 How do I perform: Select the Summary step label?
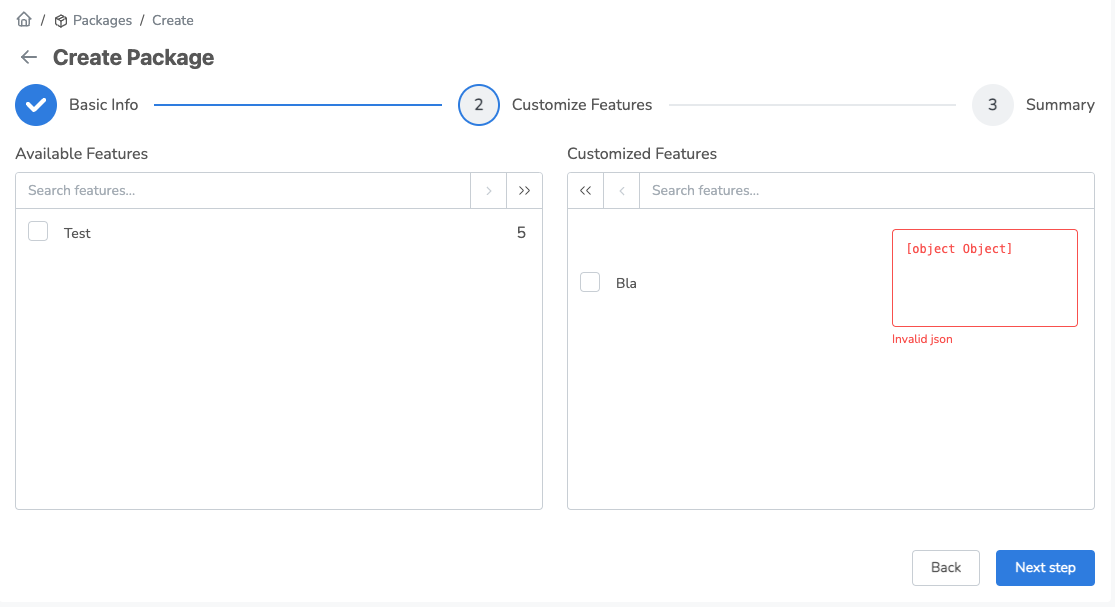tap(1060, 105)
